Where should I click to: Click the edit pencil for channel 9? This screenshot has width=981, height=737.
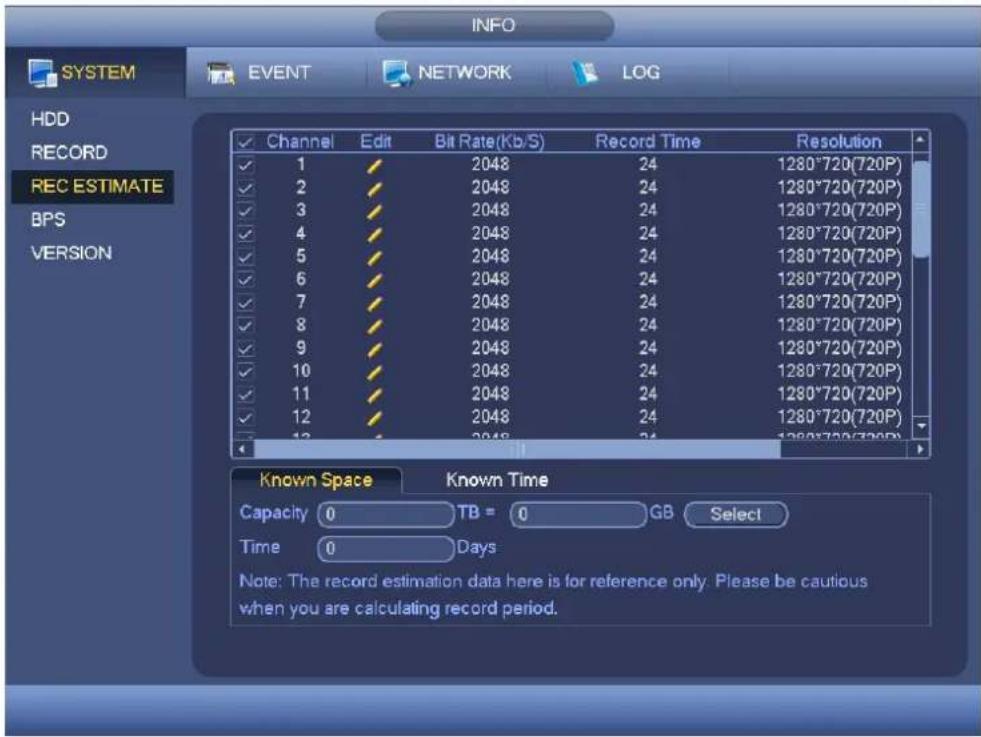(374, 350)
